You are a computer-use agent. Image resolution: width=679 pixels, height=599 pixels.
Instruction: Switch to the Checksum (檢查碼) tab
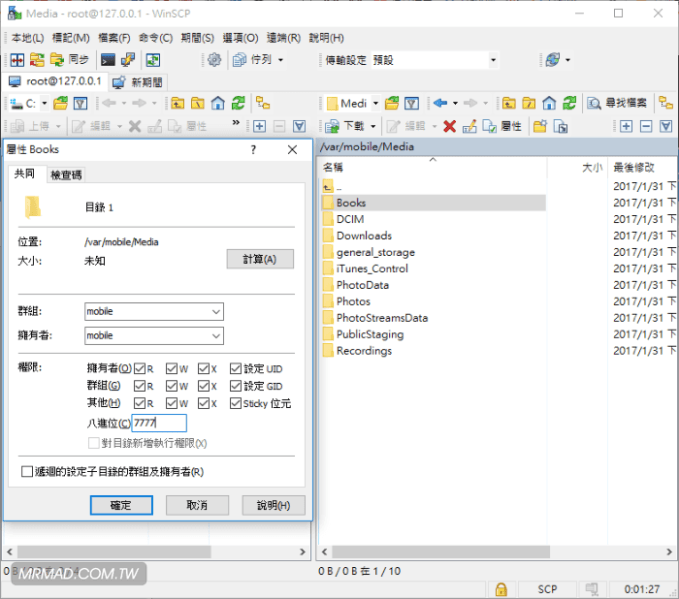[66, 175]
